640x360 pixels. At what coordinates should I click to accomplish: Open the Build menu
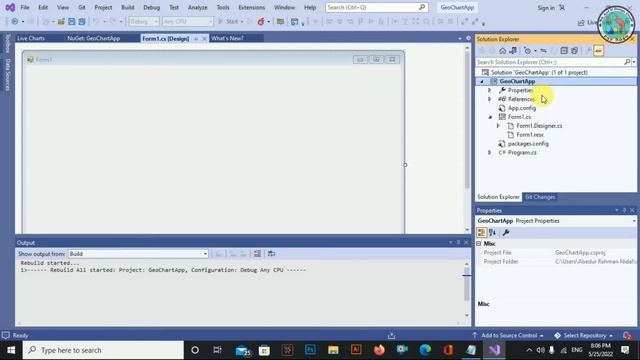(x=128, y=7)
